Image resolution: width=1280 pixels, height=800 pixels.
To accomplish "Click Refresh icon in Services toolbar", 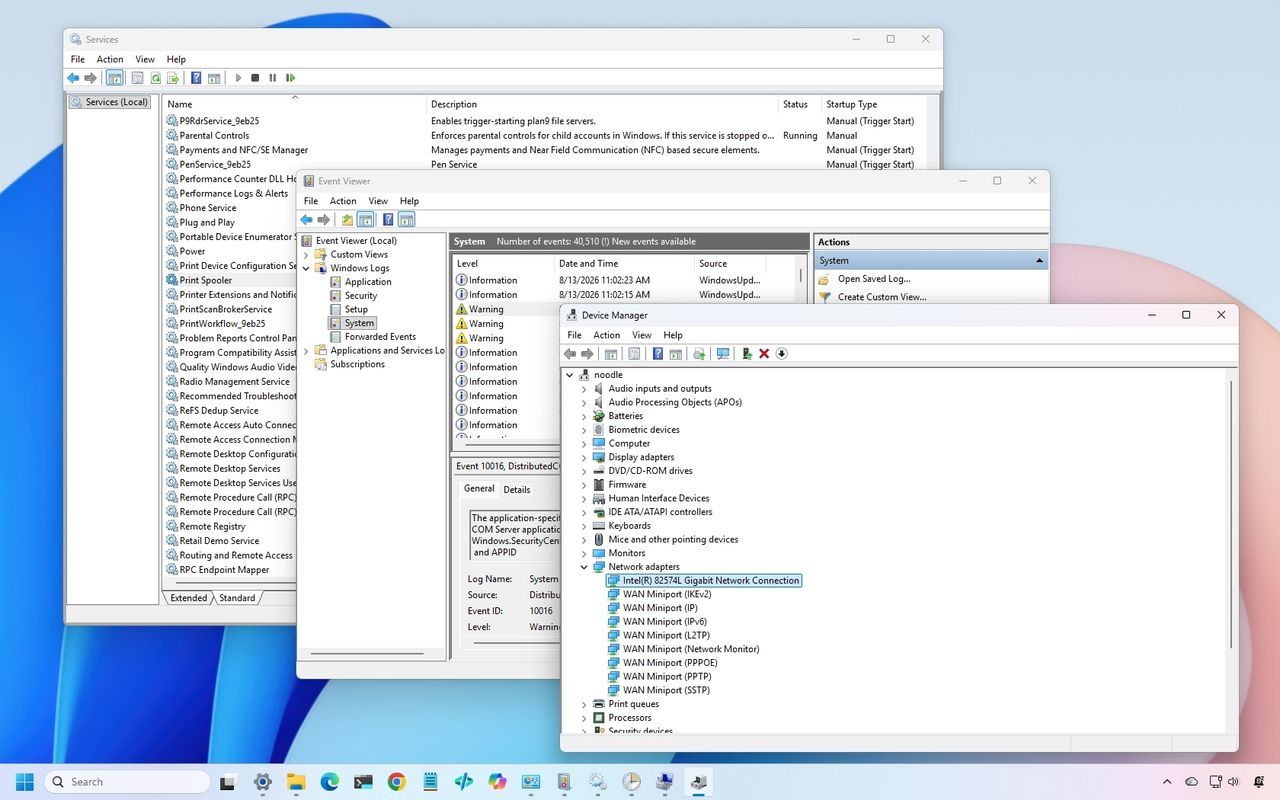I will point(155,78).
